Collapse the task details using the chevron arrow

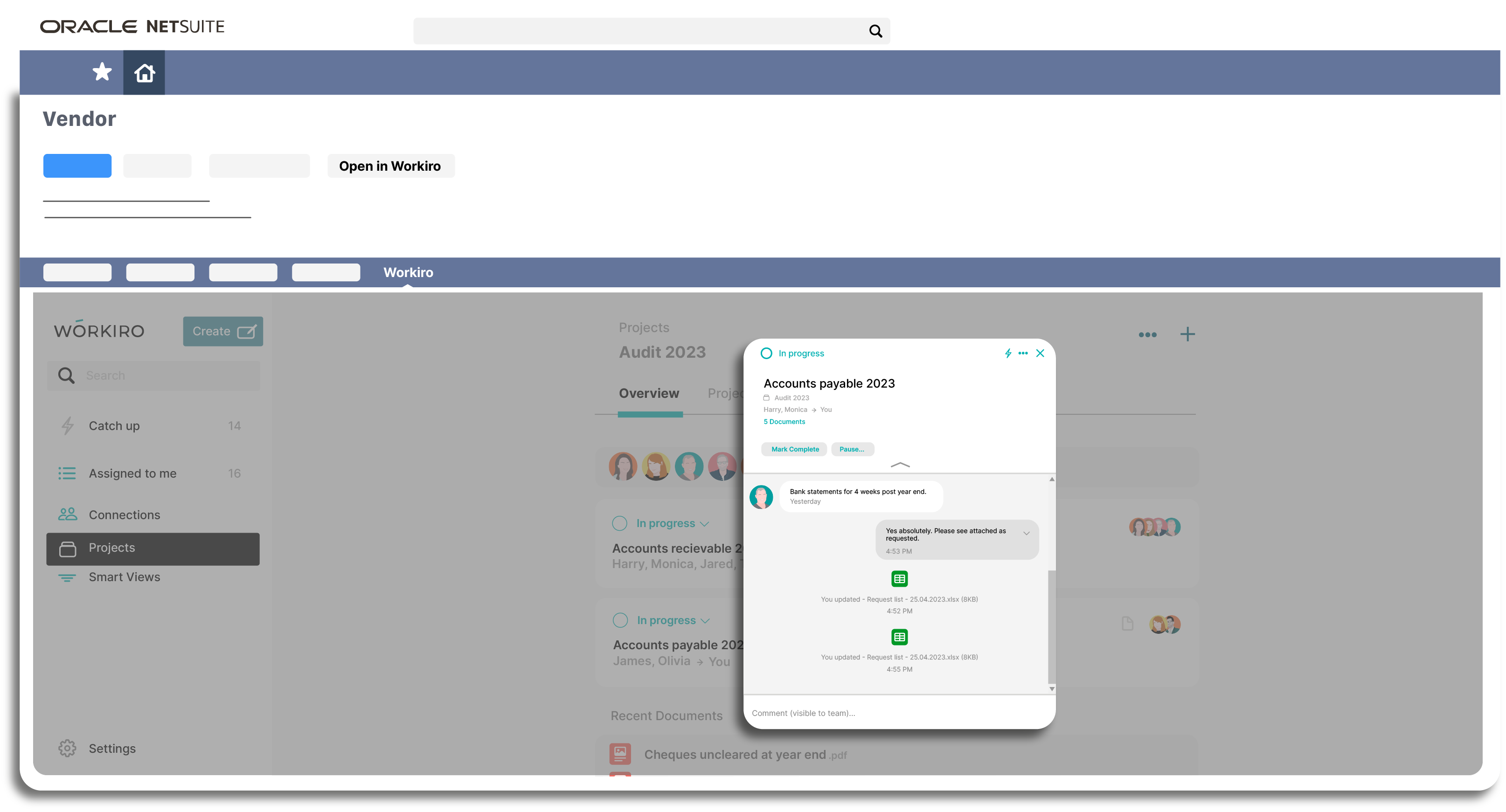899,465
